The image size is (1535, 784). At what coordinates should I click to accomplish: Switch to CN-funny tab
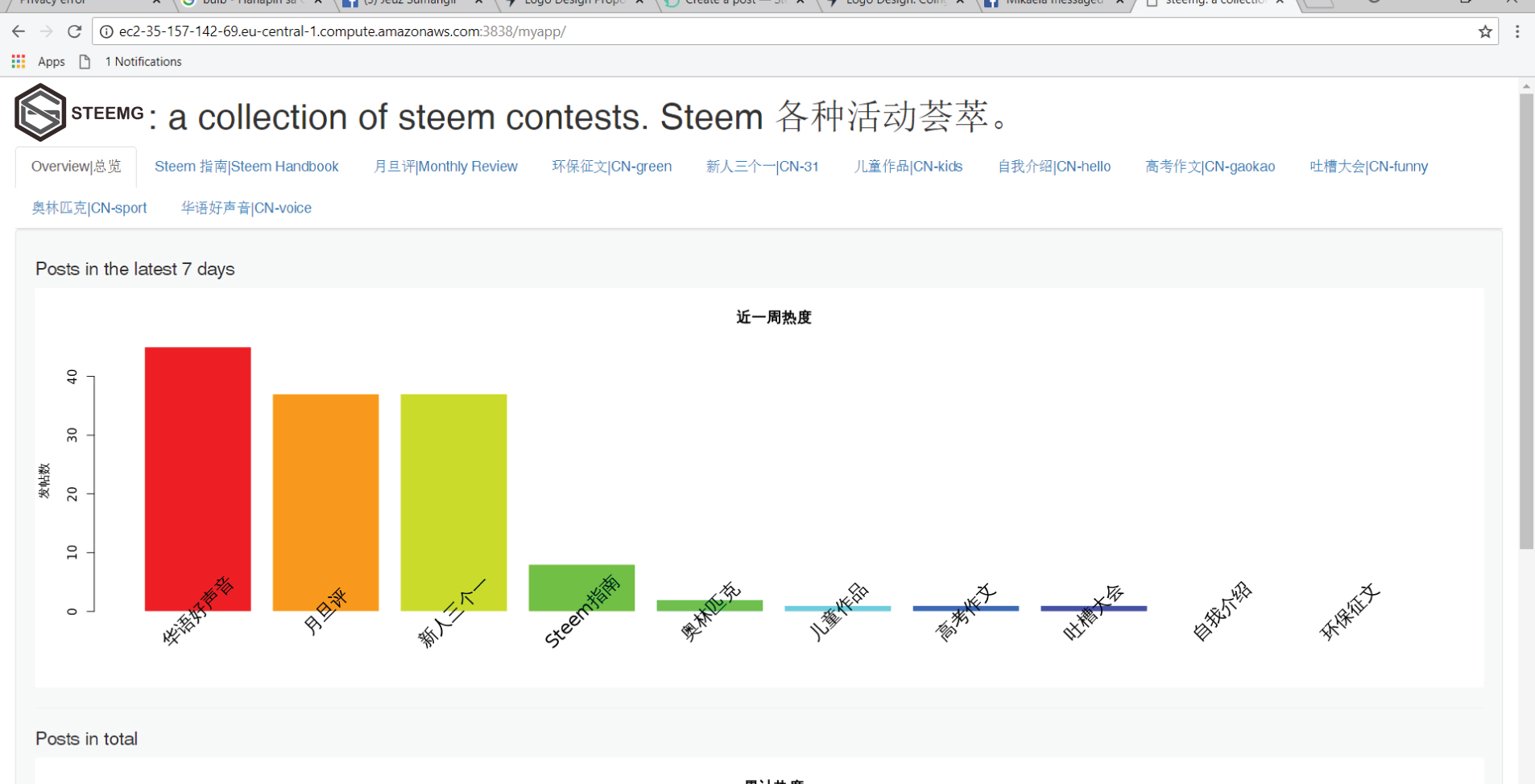pos(1368,167)
